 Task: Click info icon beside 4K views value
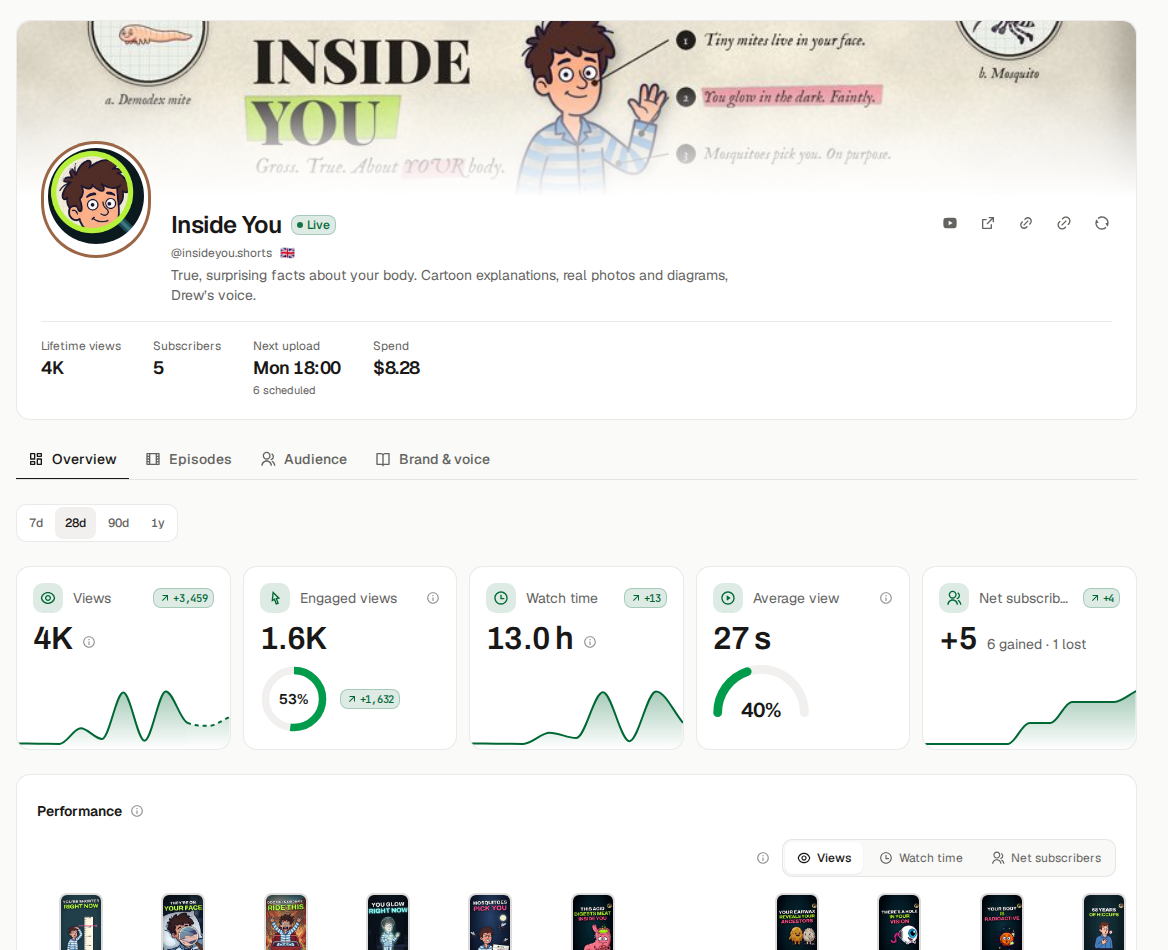coord(89,642)
